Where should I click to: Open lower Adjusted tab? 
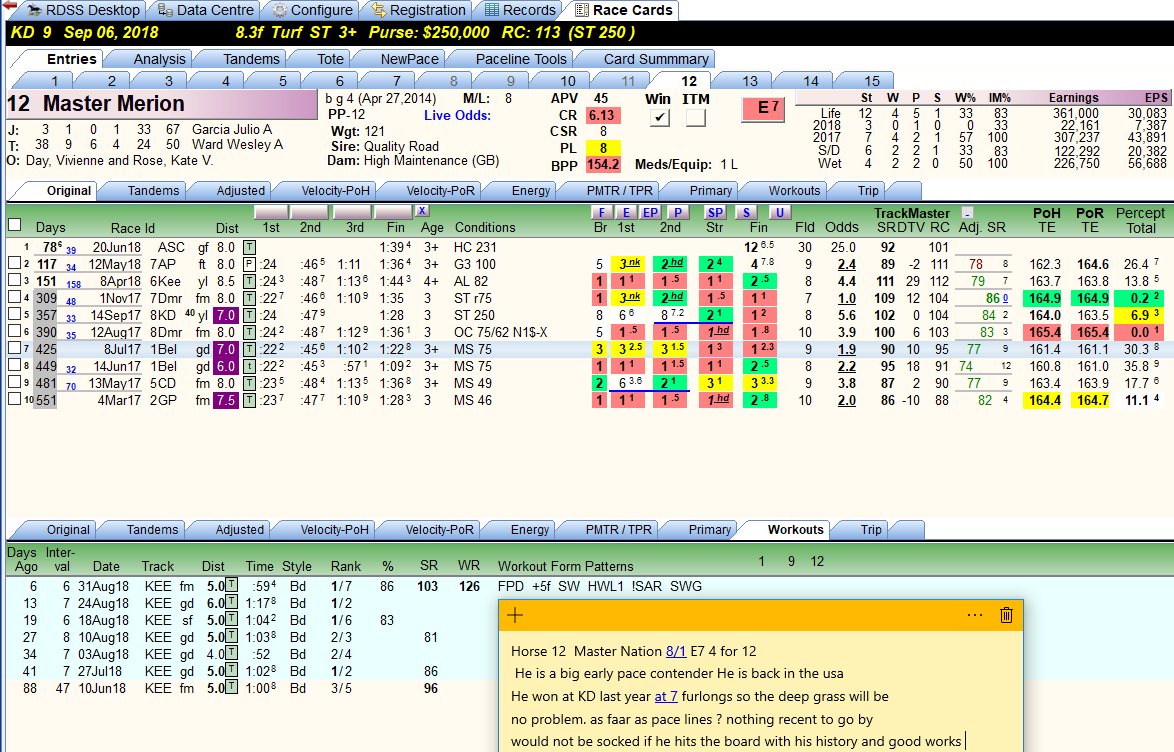(240, 530)
